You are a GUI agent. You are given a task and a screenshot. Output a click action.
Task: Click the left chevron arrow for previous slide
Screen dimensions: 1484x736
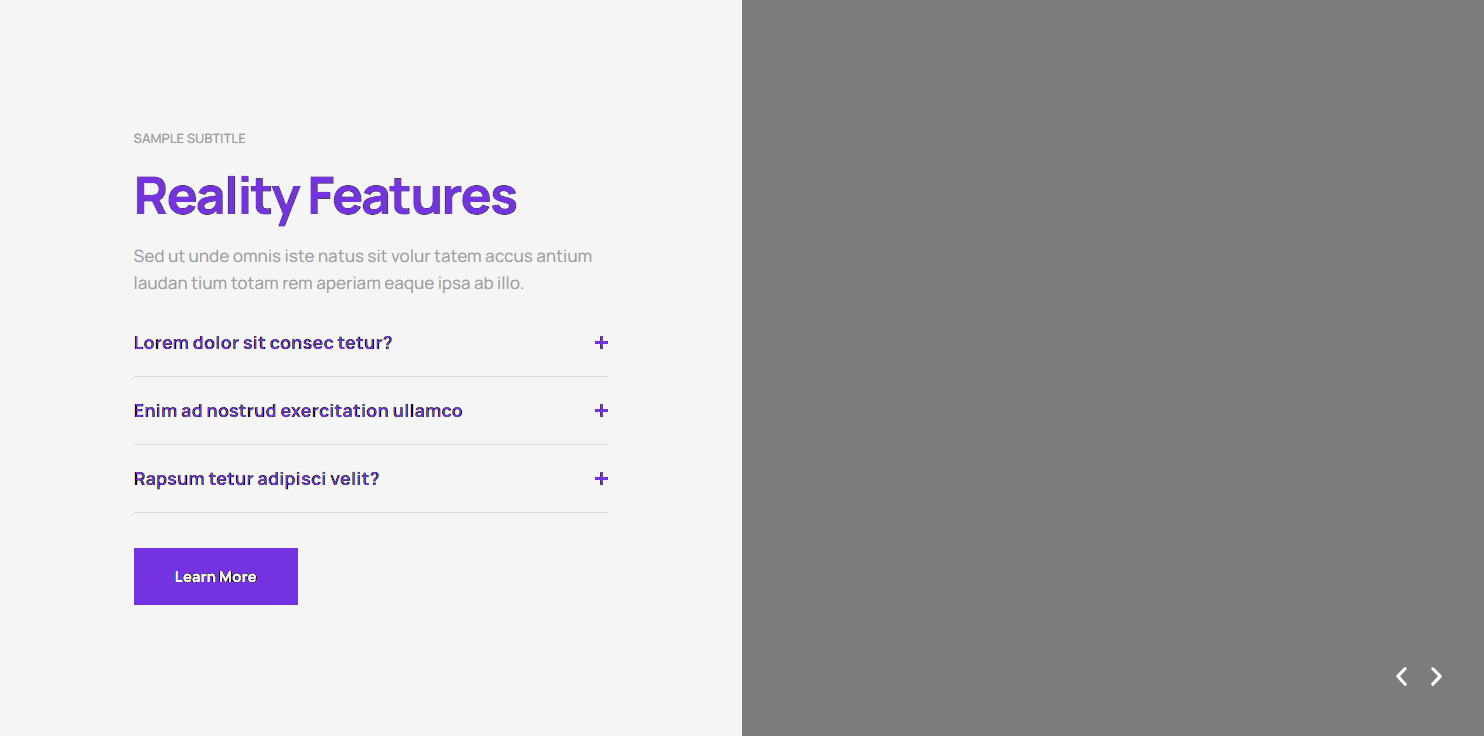1401,676
